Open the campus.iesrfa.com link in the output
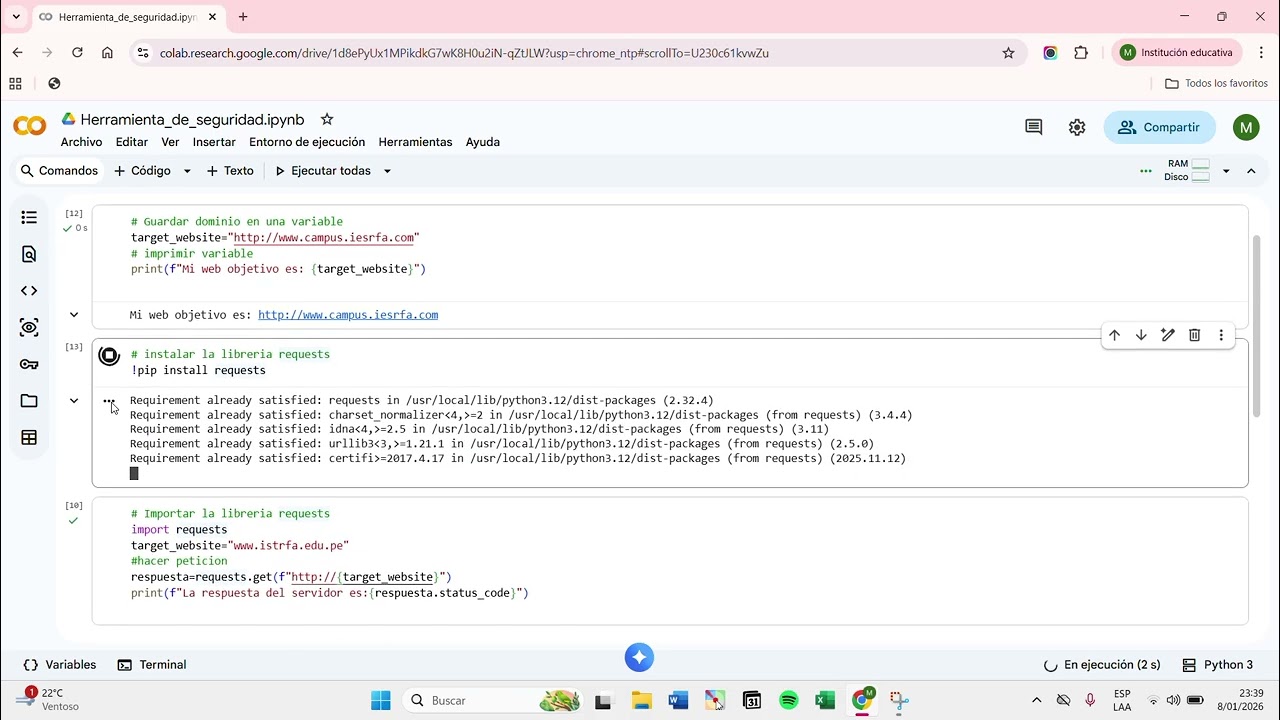The width and height of the screenshot is (1280, 720). coord(348,315)
